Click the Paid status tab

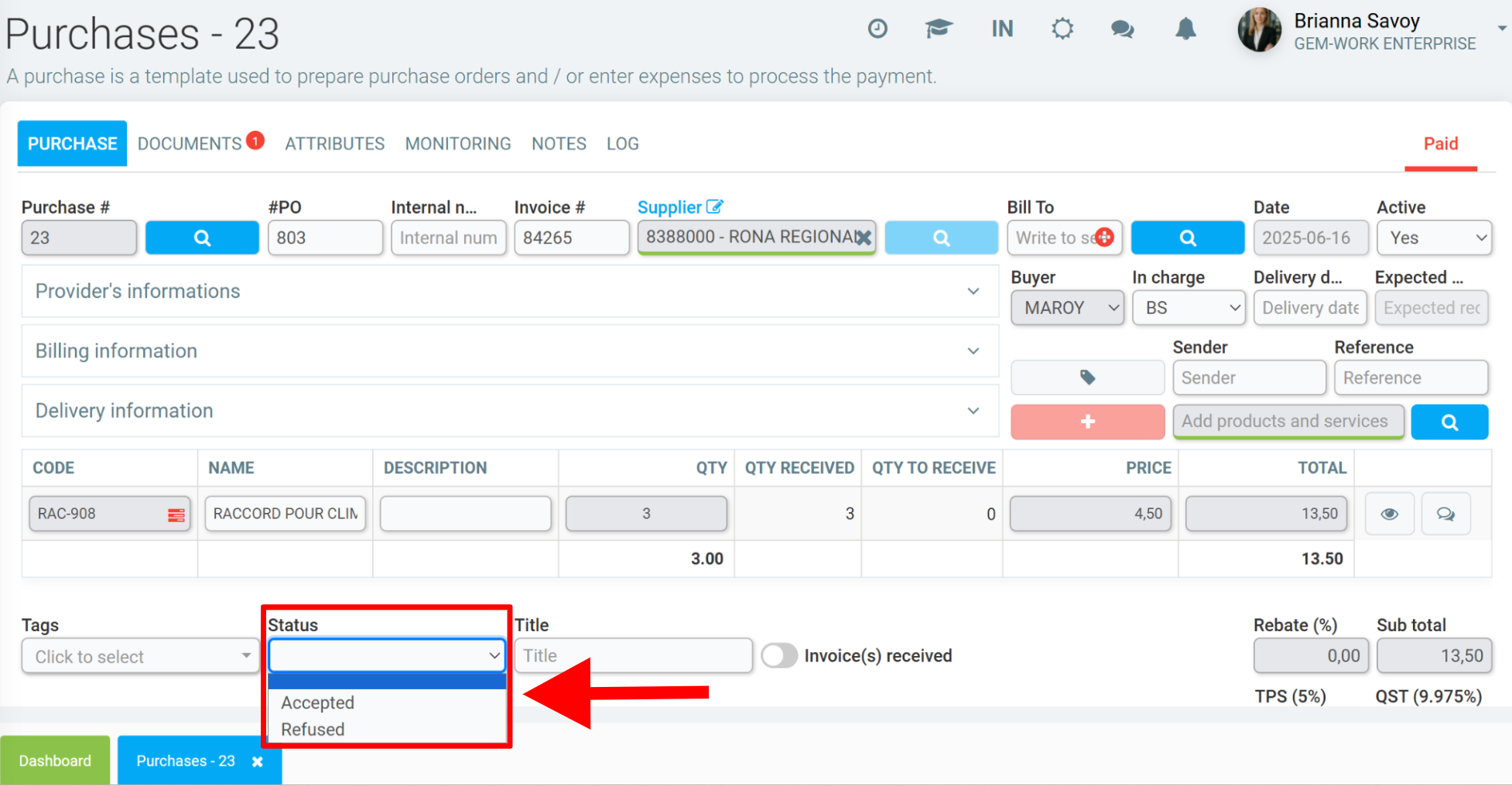[x=1441, y=144]
